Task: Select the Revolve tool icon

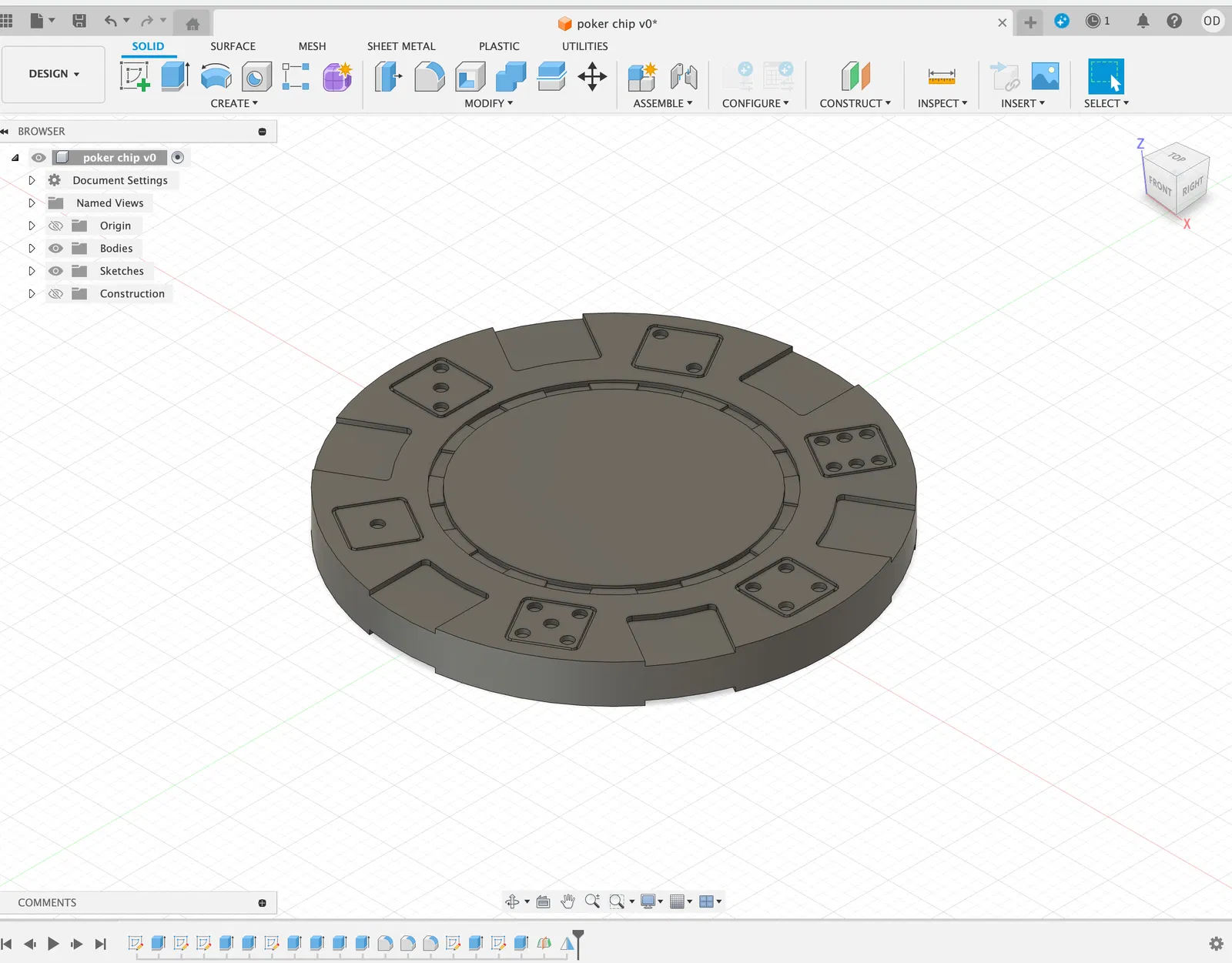Action: [x=216, y=76]
